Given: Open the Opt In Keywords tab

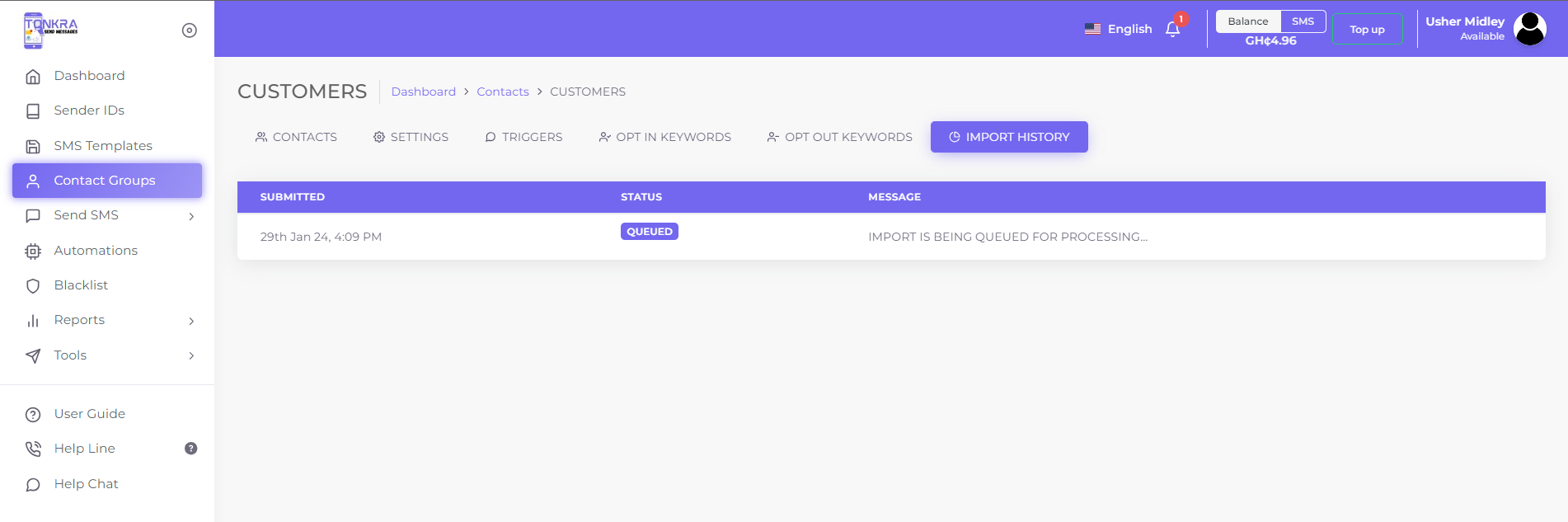Looking at the screenshot, I should (664, 137).
